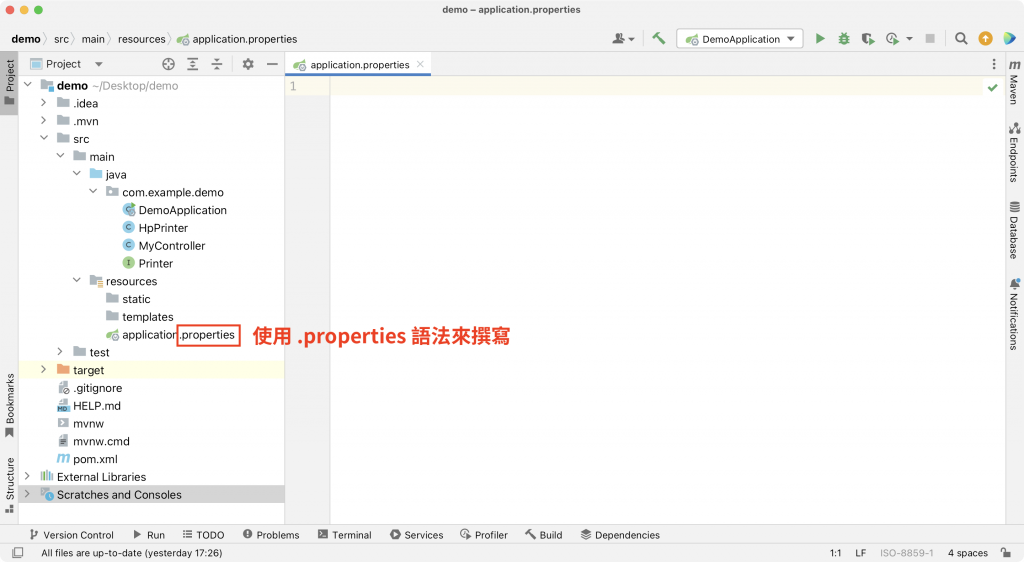The height and width of the screenshot is (562, 1024).
Task: Click line 1 in the editor
Action: [x=655, y=86]
